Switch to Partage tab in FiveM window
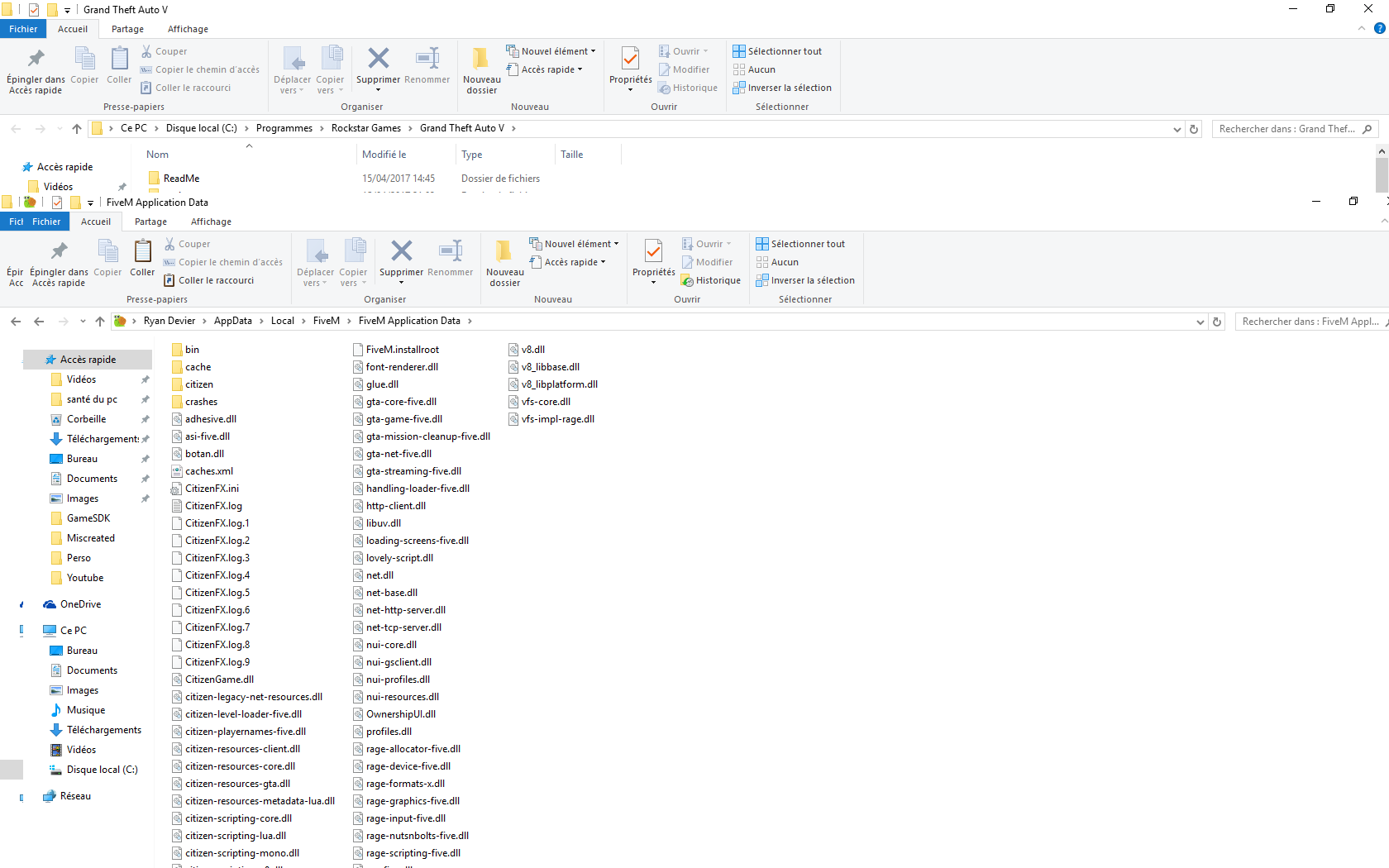The height and width of the screenshot is (868, 1389). coord(150,222)
